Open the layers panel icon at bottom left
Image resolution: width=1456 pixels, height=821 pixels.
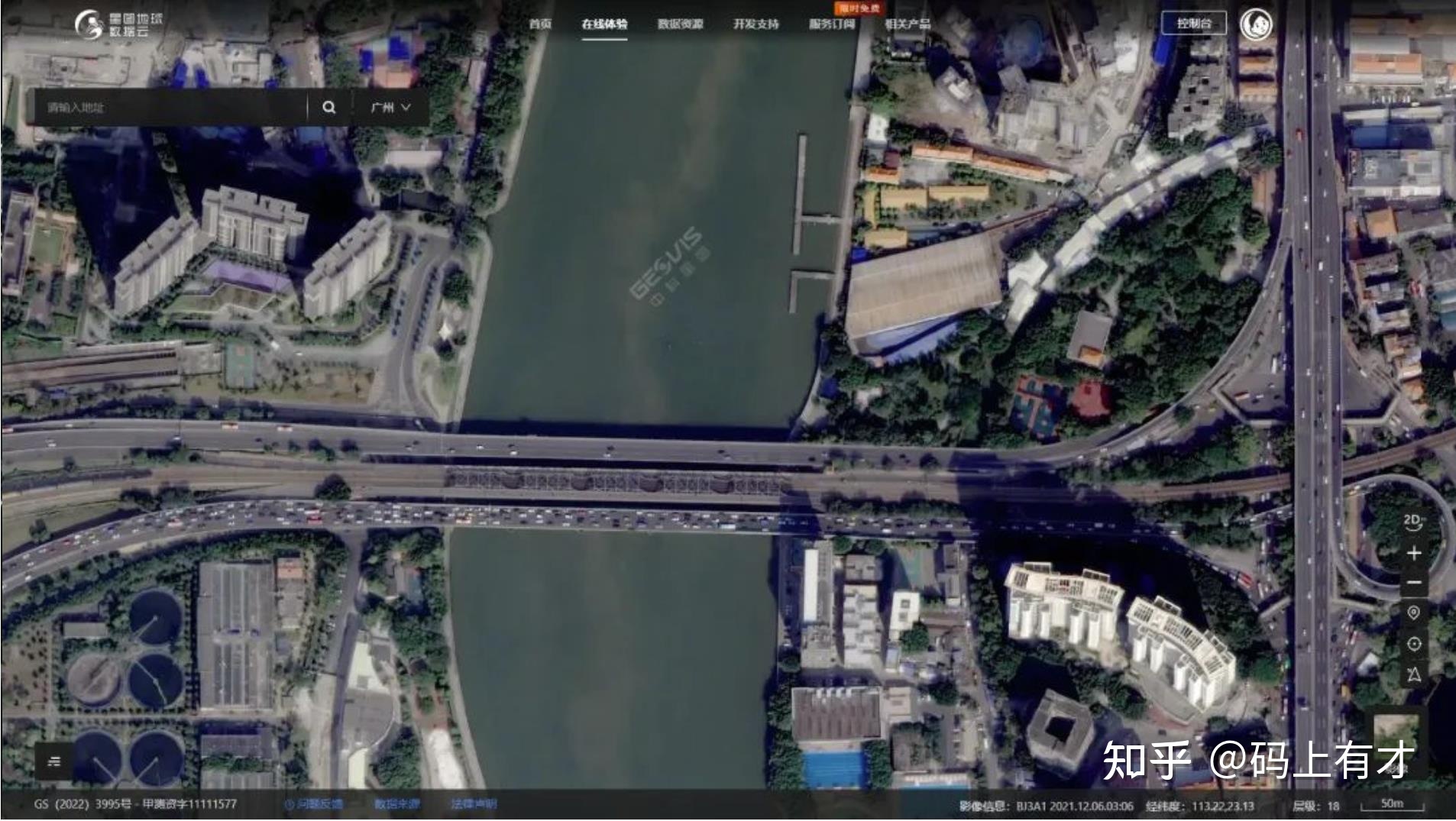coord(54,761)
